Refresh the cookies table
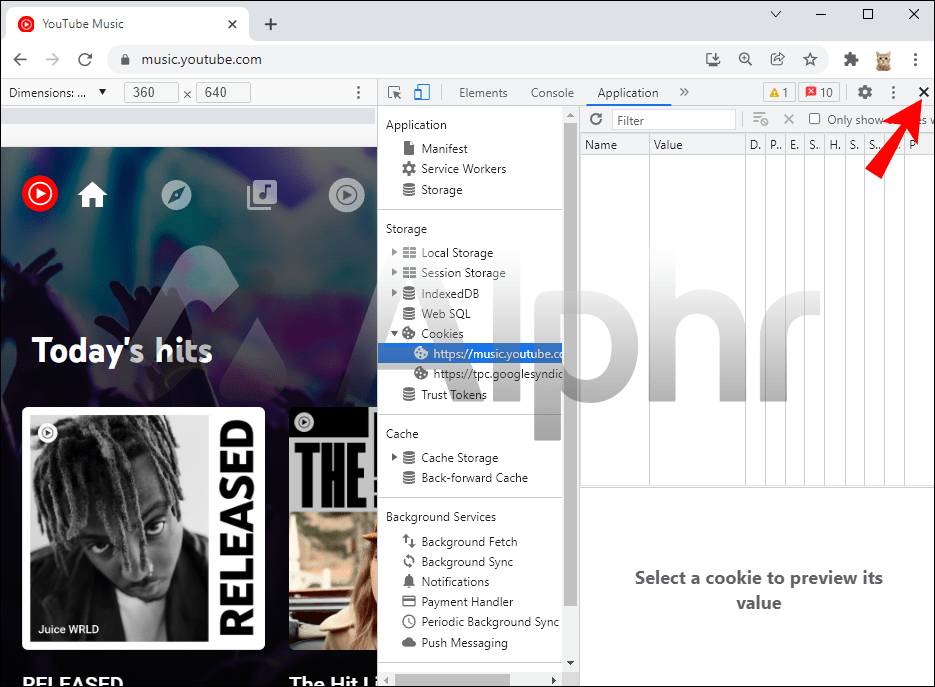Image resolution: width=935 pixels, height=687 pixels. (596, 119)
